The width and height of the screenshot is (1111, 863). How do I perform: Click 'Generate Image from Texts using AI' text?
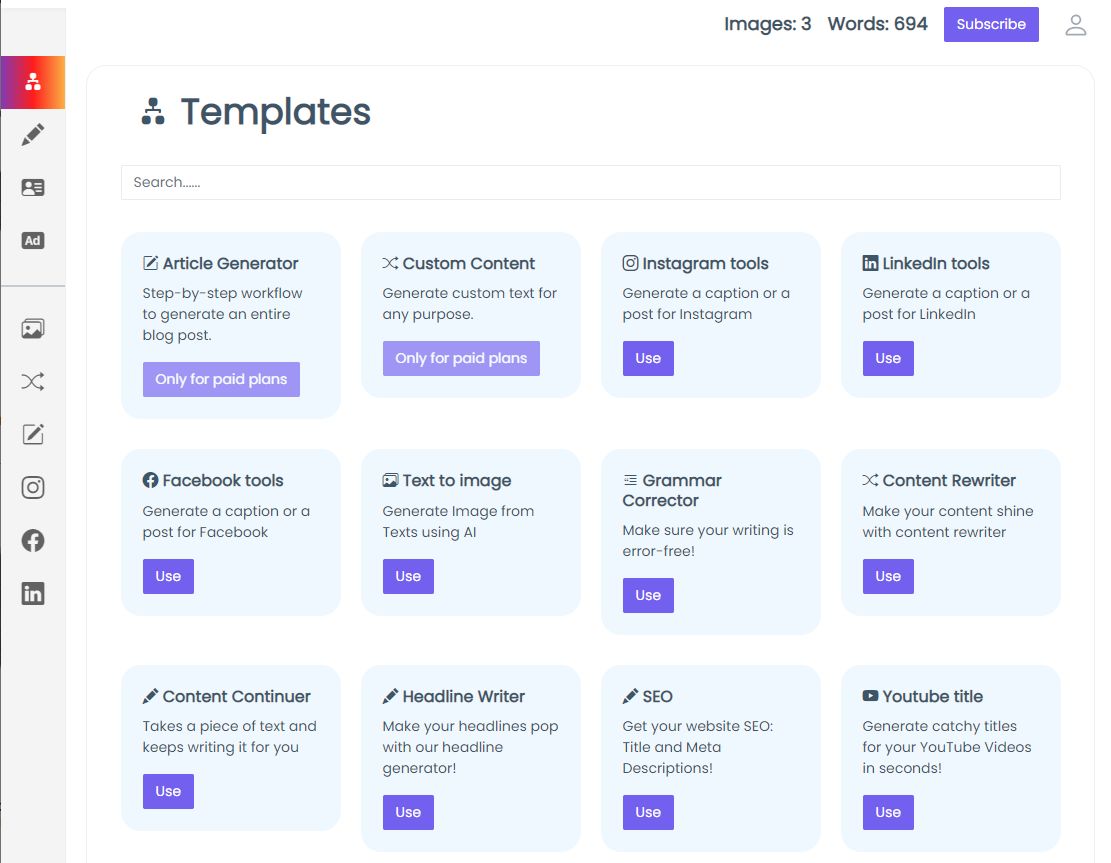(458, 521)
